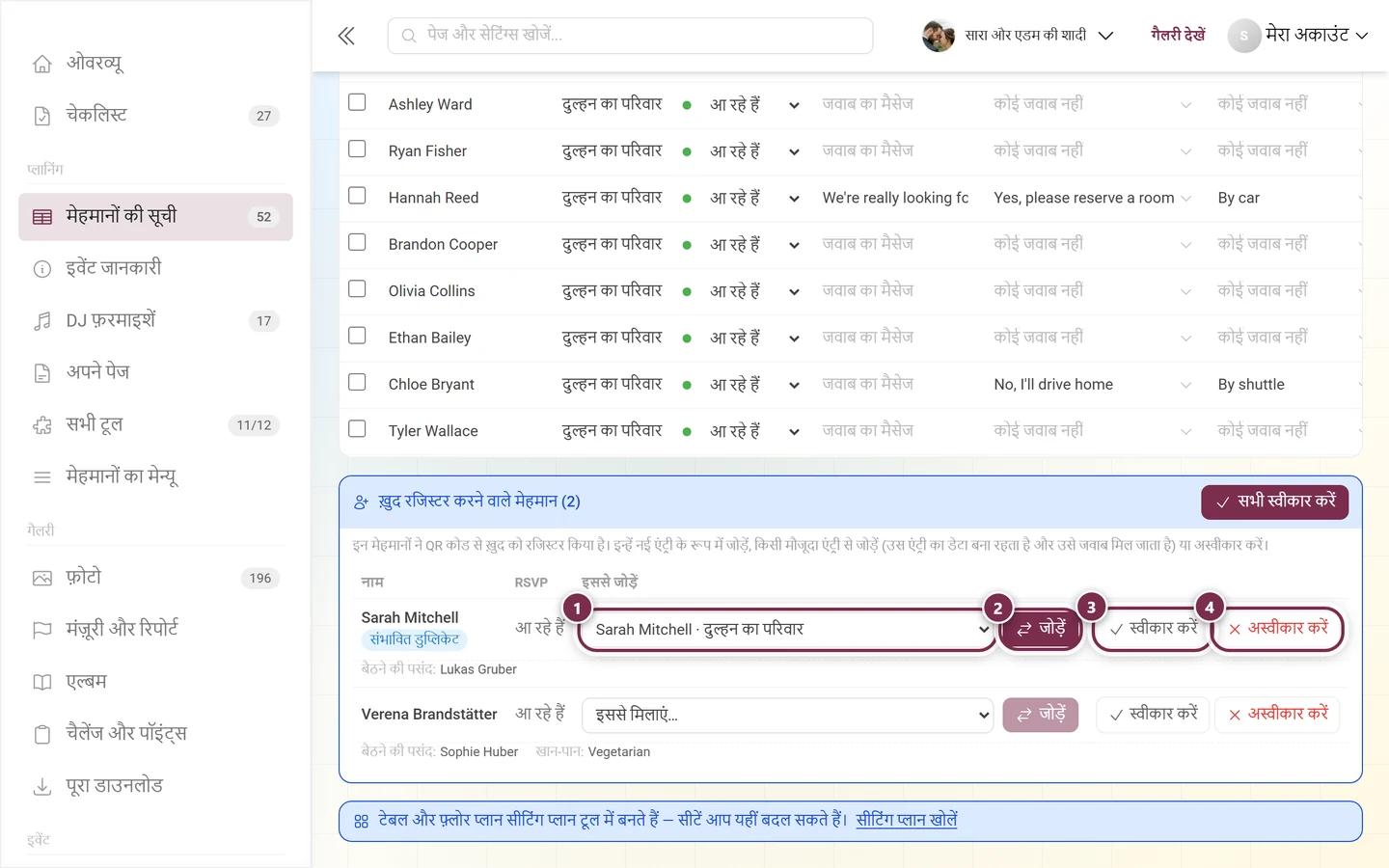
Task: Click the सभी स्वीकार करें button
Action: click(x=1274, y=502)
